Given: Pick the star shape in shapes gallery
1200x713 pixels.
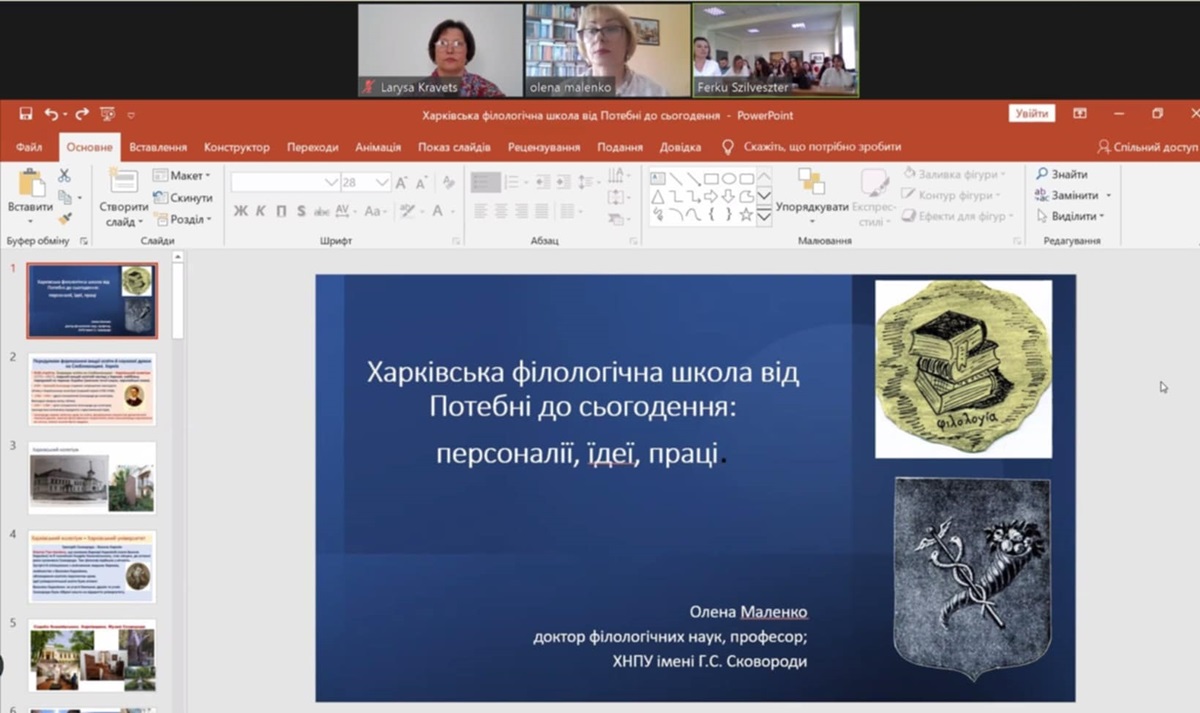Looking at the screenshot, I should pyautogui.click(x=746, y=214).
